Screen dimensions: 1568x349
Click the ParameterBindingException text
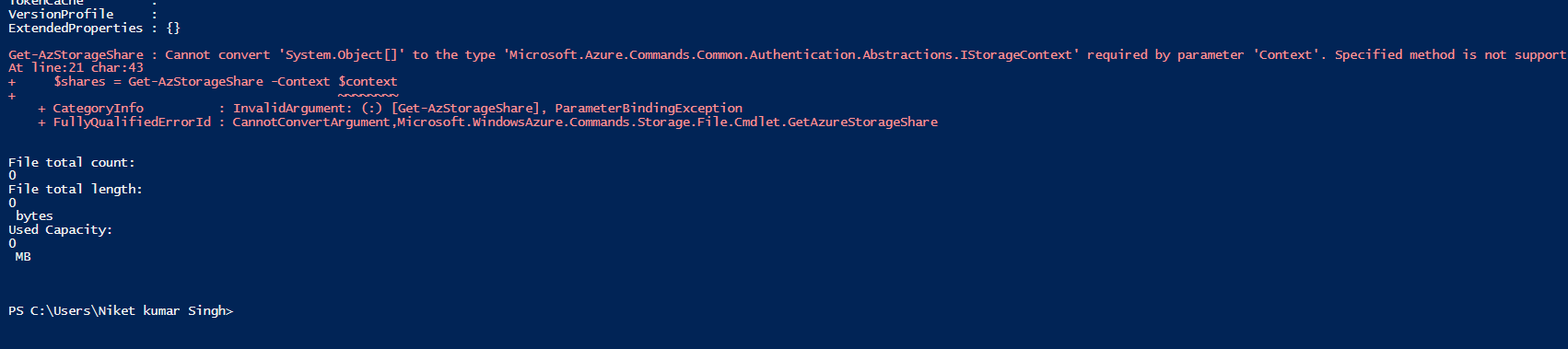[649, 109]
